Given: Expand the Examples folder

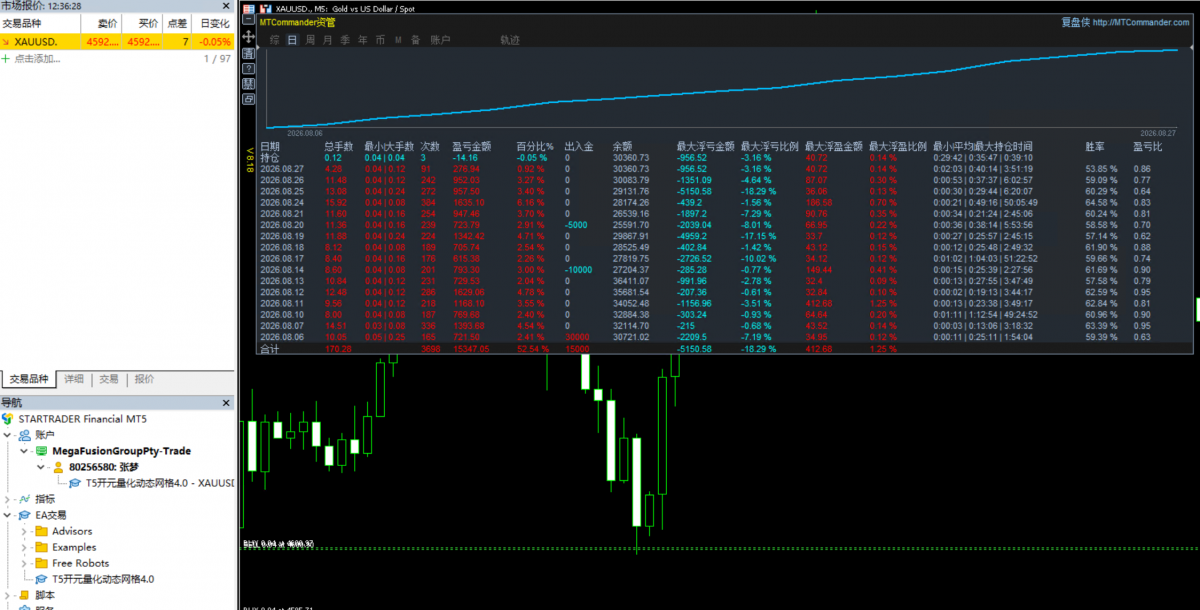Looking at the screenshot, I should point(24,547).
